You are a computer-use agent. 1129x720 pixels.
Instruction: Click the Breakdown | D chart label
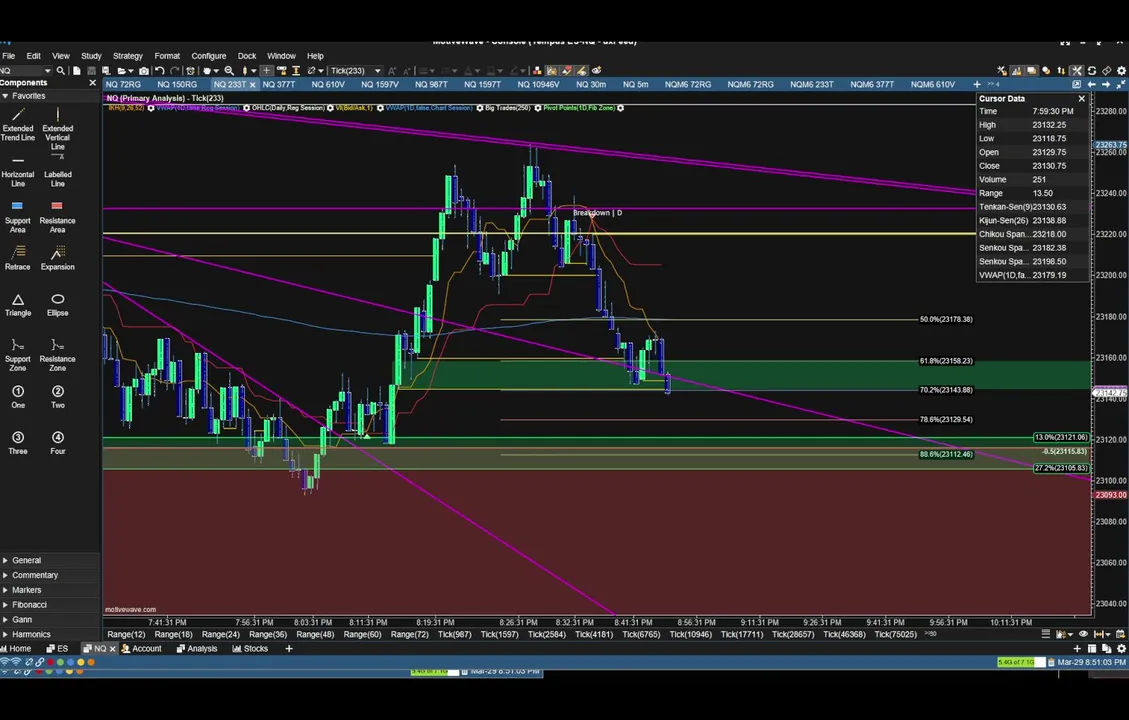[x=598, y=212]
